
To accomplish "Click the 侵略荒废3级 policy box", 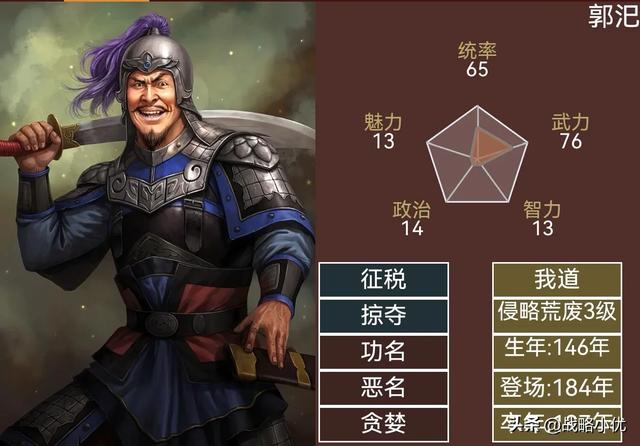I will 557,315.
